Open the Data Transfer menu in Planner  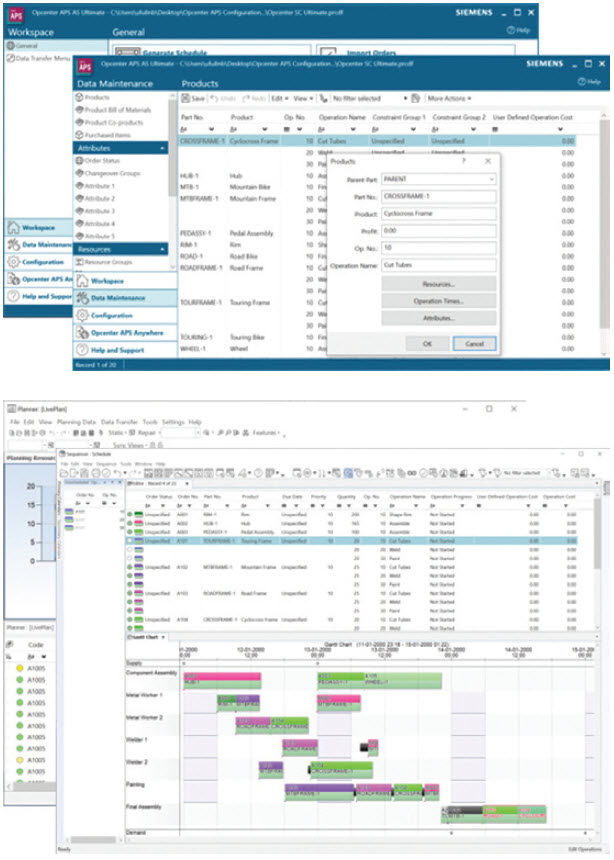tap(119, 422)
